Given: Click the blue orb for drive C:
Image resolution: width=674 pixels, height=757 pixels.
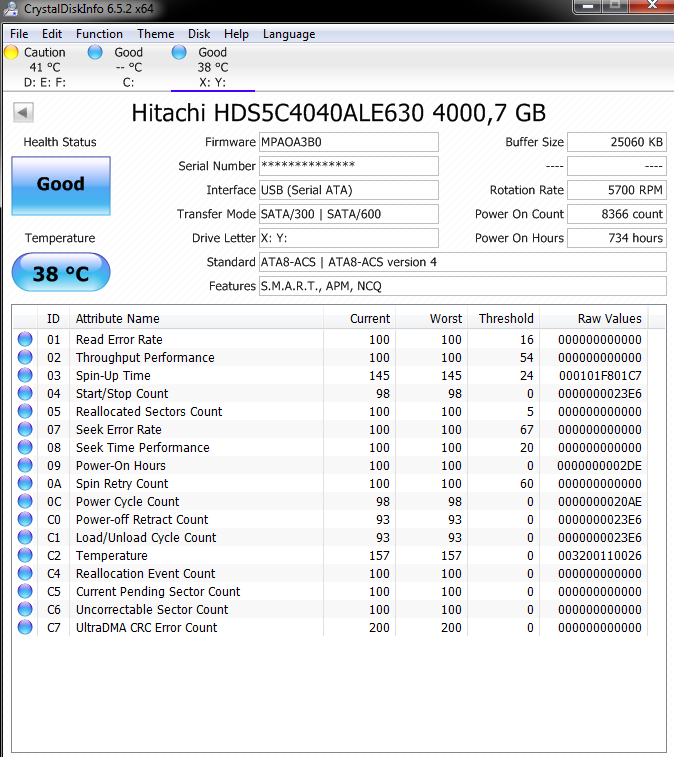Looking at the screenshot, I should coord(95,52).
